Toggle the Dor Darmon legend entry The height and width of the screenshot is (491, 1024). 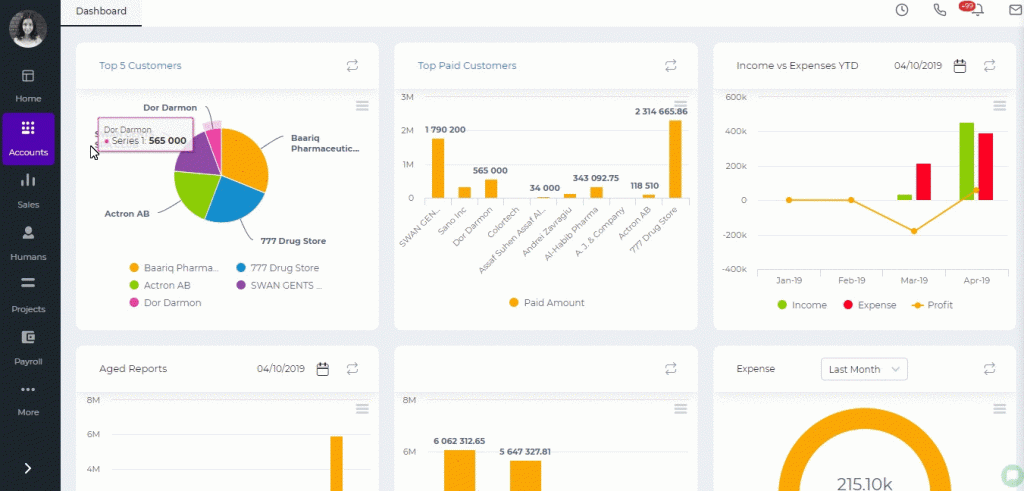coord(165,303)
